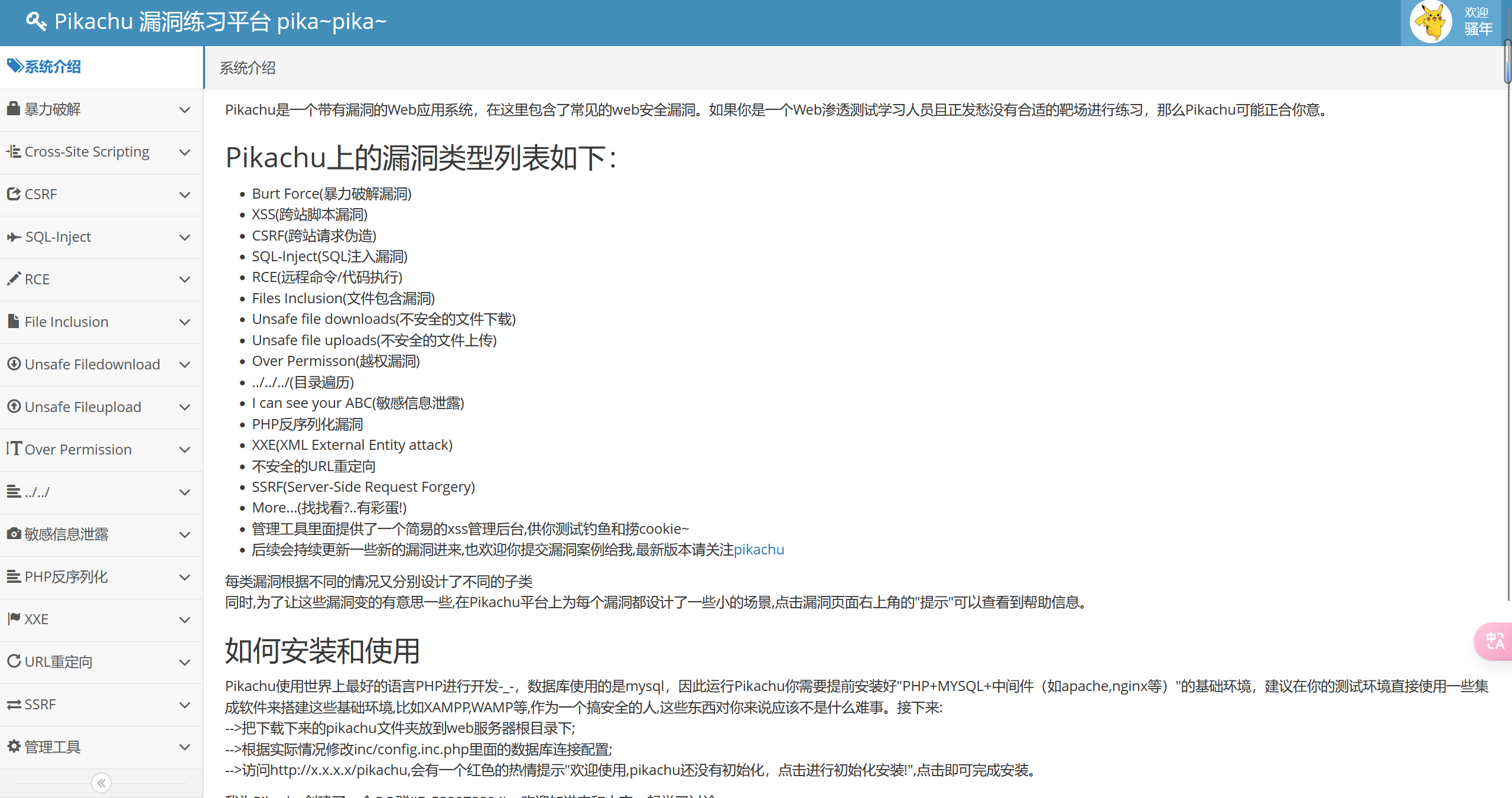Viewport: 1512px width, 798px height.
Task: Click the lock icon beside 暴力破解
Action: 13,109
